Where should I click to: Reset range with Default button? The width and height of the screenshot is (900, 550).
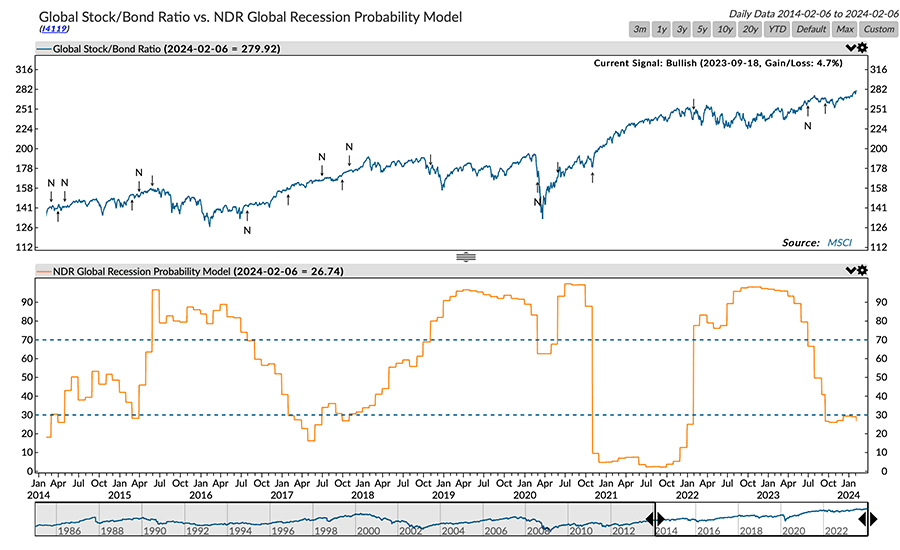coord(811,29)
